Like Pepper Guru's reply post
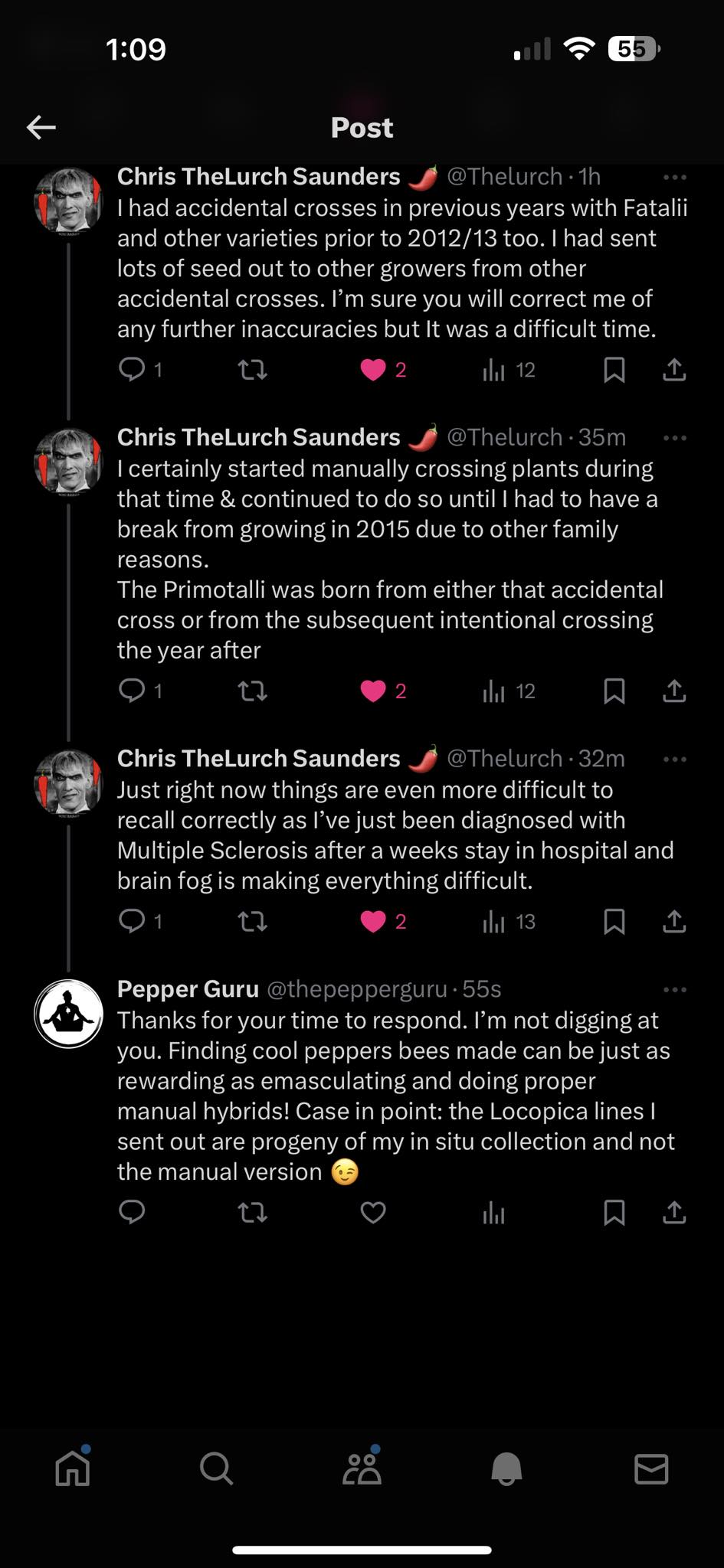The width and height of the screenshot is (724, 1568). tap(373, 1213)
